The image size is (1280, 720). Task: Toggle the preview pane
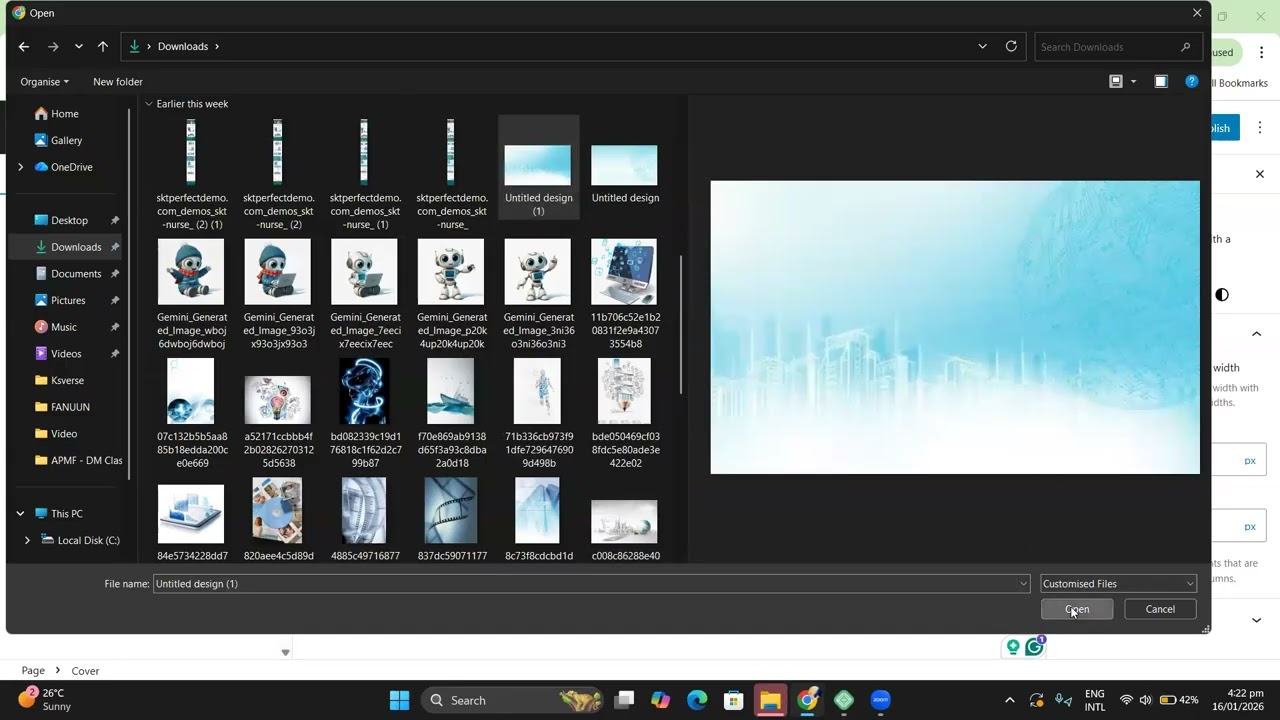point(1161,82)
